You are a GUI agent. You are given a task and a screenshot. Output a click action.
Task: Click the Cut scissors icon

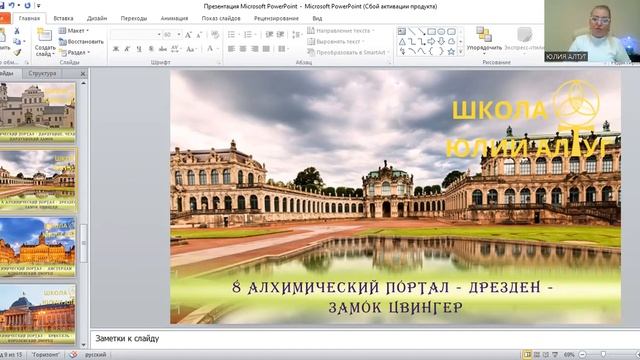tap(17, 31)
